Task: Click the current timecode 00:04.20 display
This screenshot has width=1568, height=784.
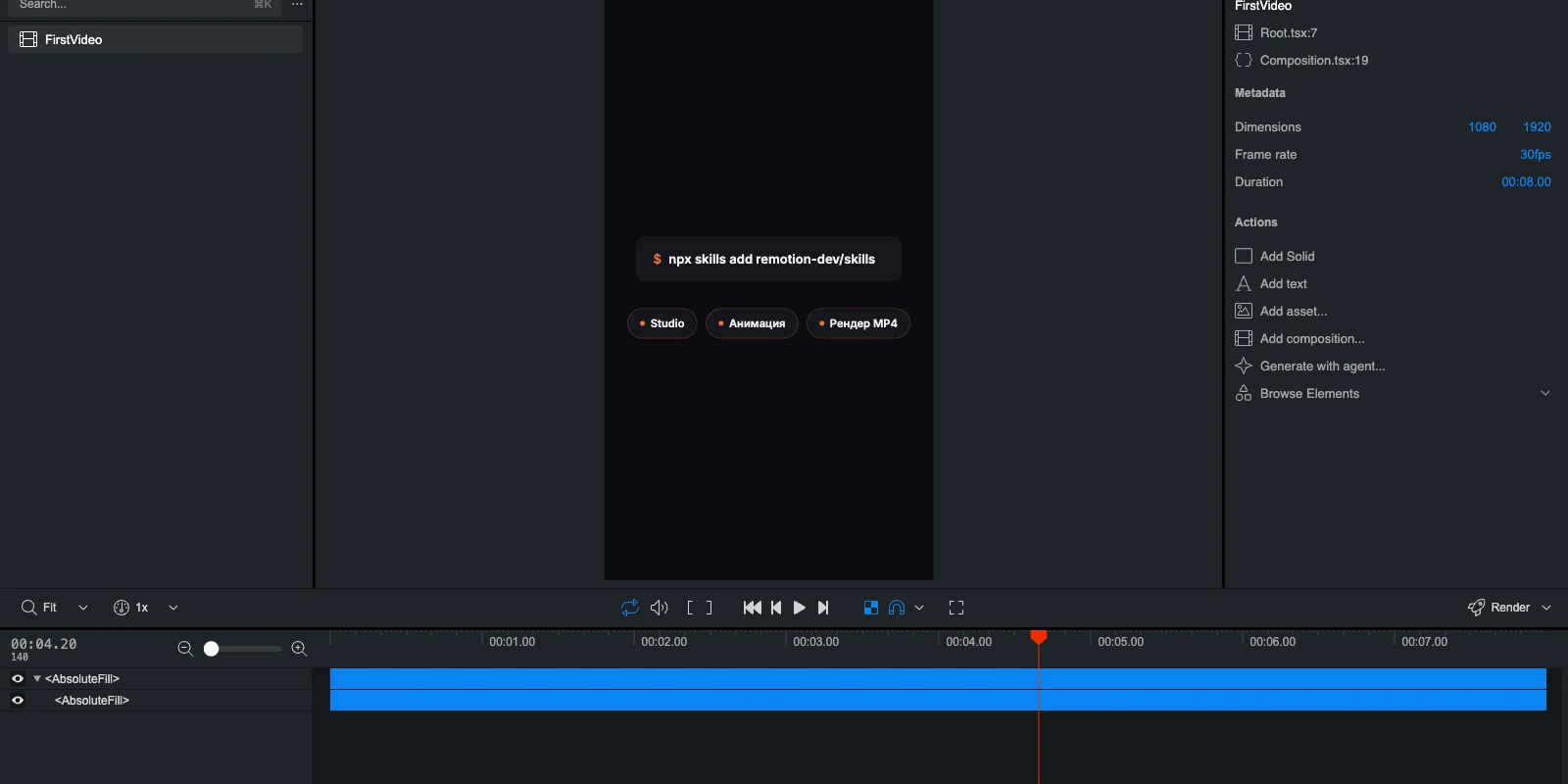Action: 44,644
